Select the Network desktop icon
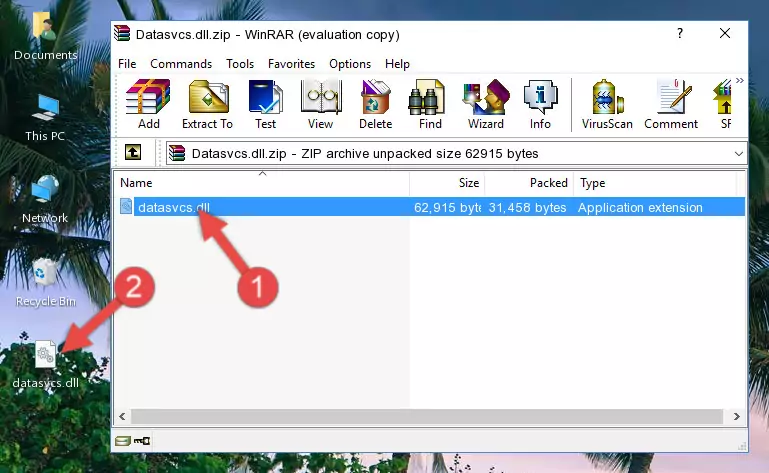Screen dimensions: 769x473 pos(45,199)
